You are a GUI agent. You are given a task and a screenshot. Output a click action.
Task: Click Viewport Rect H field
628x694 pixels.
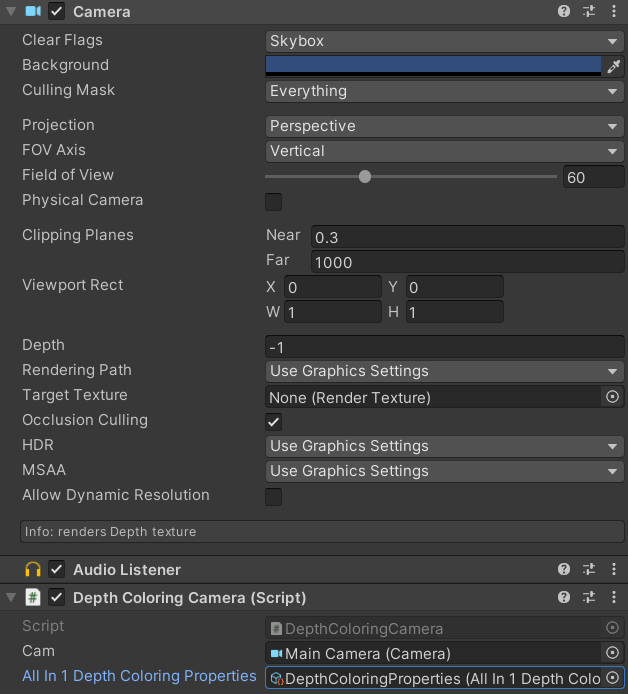tap(455, 312)
